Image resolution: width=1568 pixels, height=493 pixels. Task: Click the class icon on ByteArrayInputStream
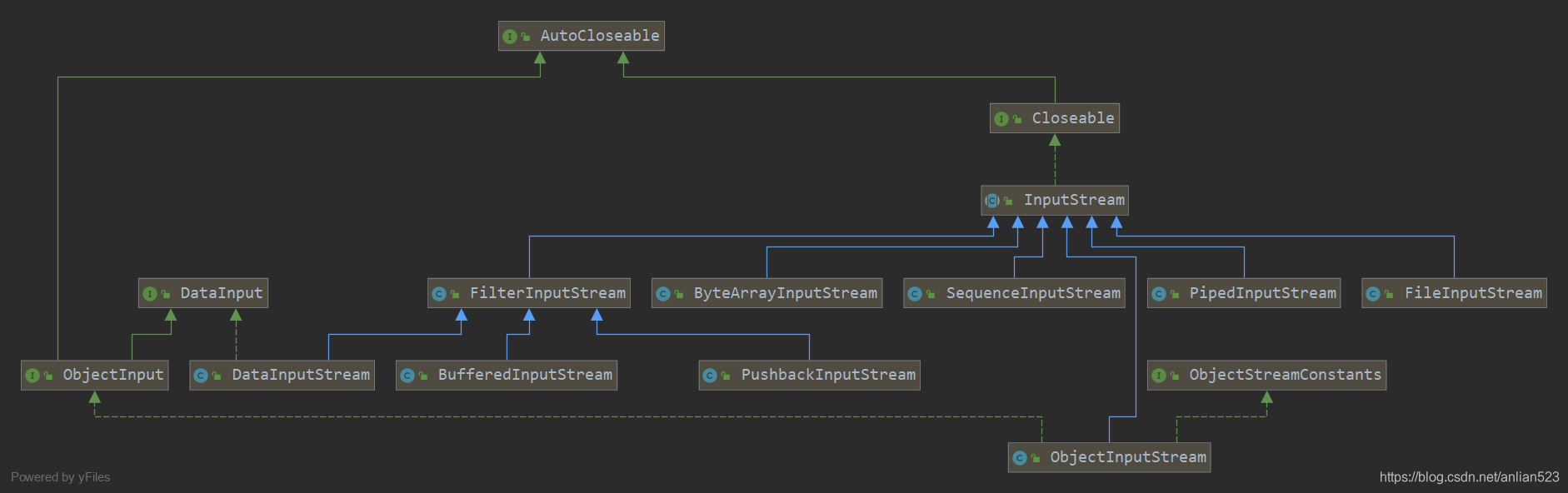tap(663, 294)
